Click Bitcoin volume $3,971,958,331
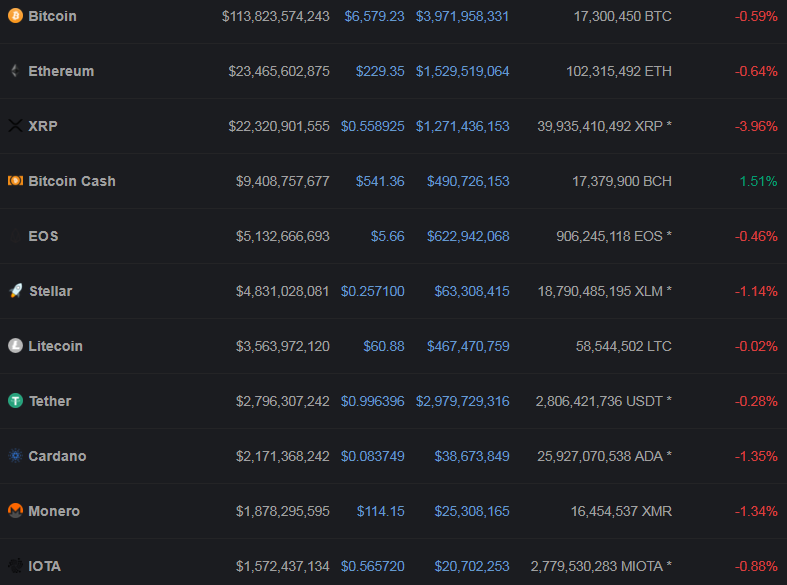The height and width of the screenshot is (585, 787). pyautogui.click(x=462, y=16)
